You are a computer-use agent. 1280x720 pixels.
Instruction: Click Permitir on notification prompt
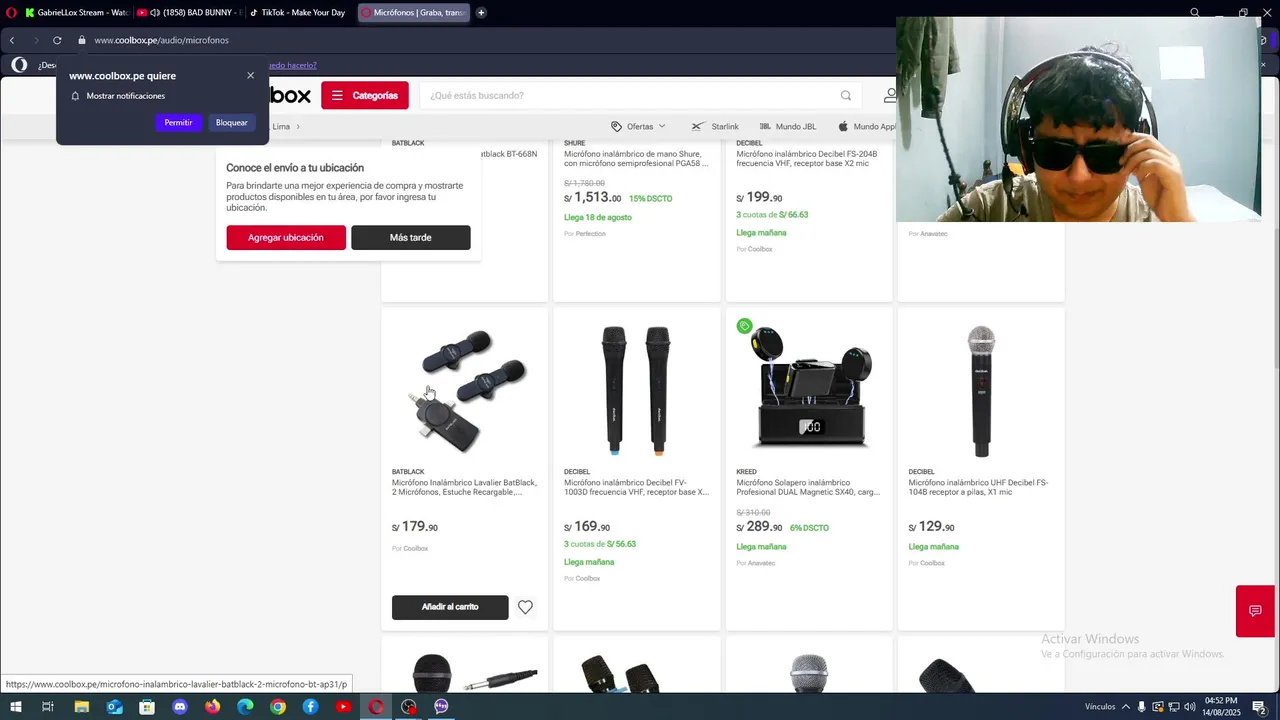(x=178, y=122)
